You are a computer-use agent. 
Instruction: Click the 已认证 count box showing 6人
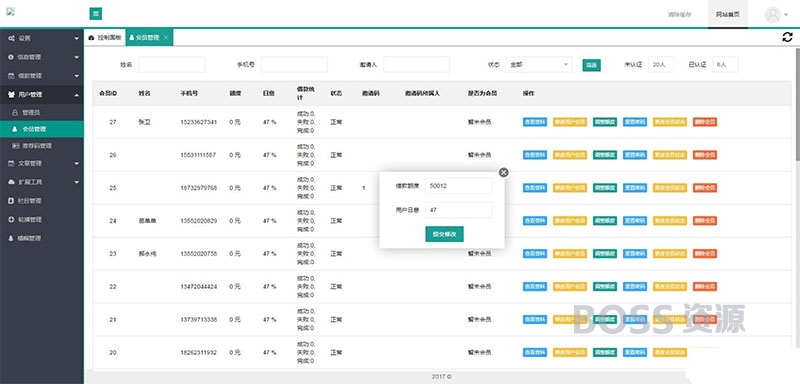coord(725,65)
